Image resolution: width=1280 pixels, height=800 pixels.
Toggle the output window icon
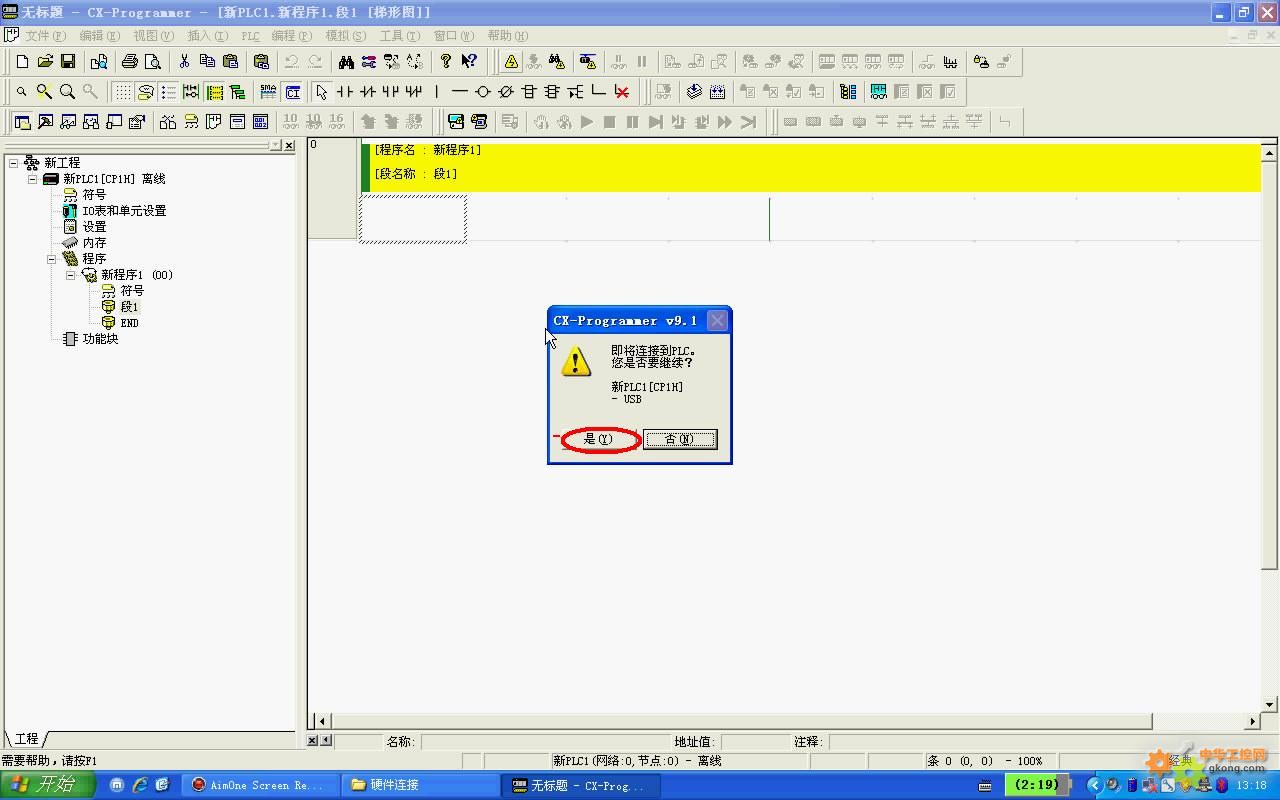coord(45,122)
